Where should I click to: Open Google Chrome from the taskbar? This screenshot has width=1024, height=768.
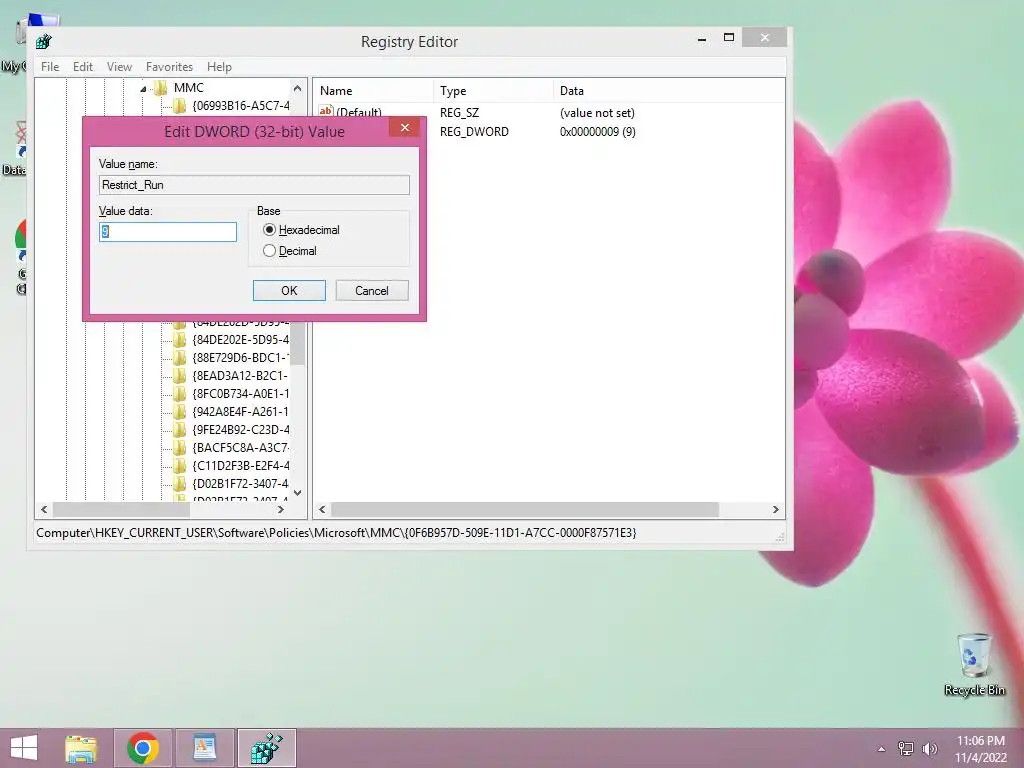click(143, 748)
